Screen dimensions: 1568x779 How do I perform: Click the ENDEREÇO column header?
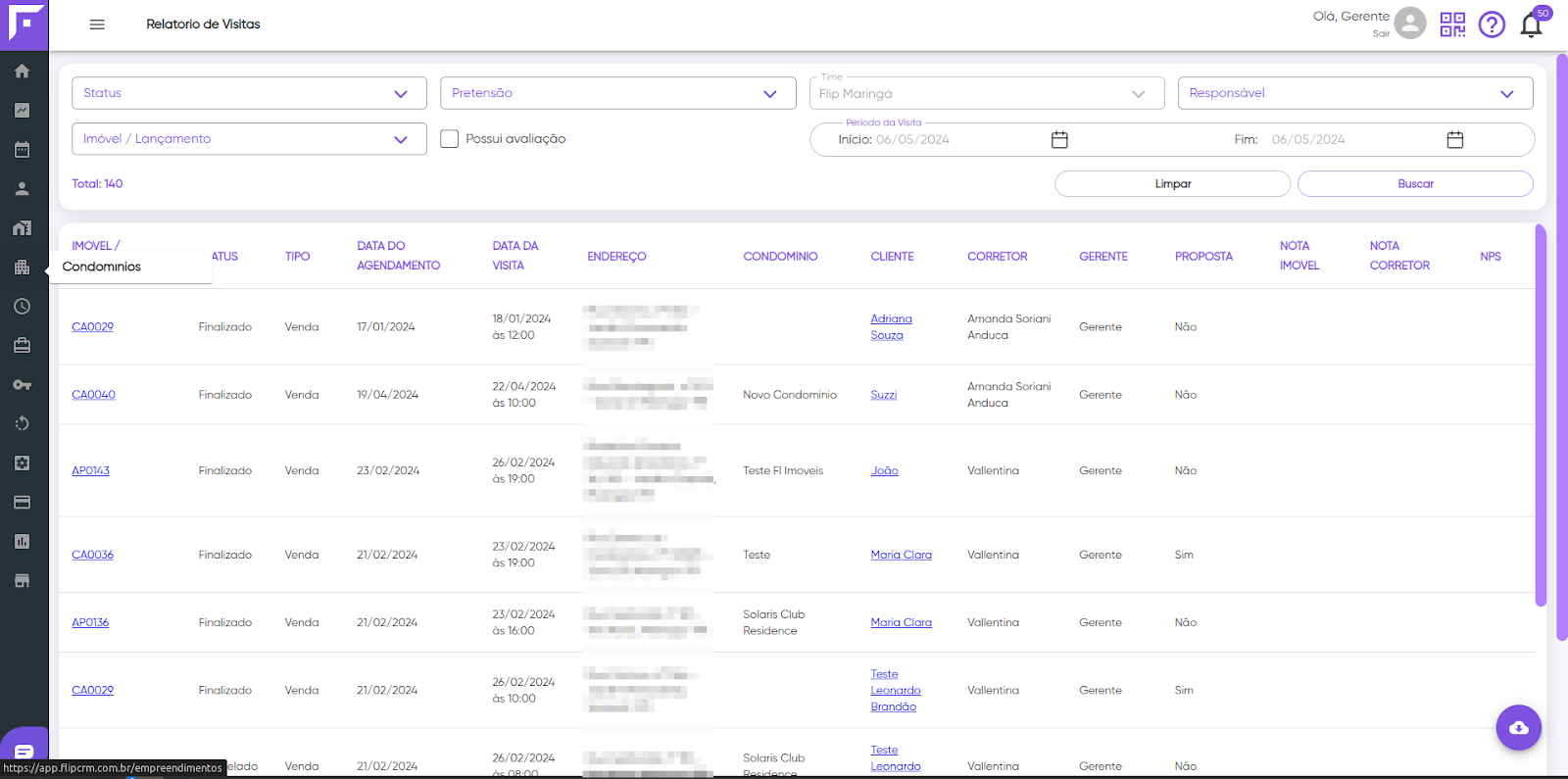coord(616,257)
